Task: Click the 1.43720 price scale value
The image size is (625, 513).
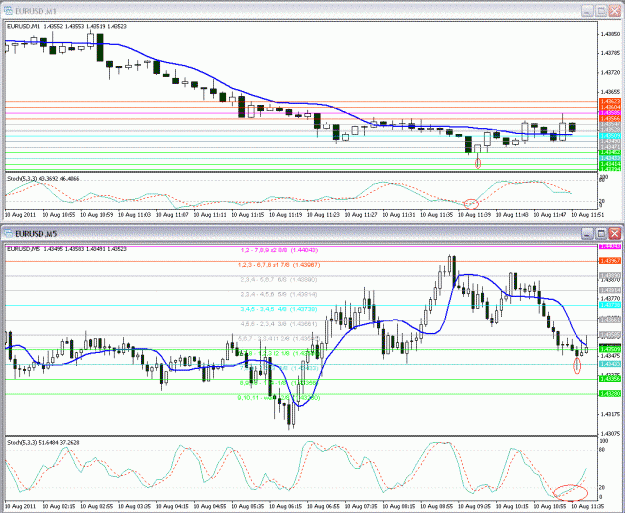Action: pos(610,73)
